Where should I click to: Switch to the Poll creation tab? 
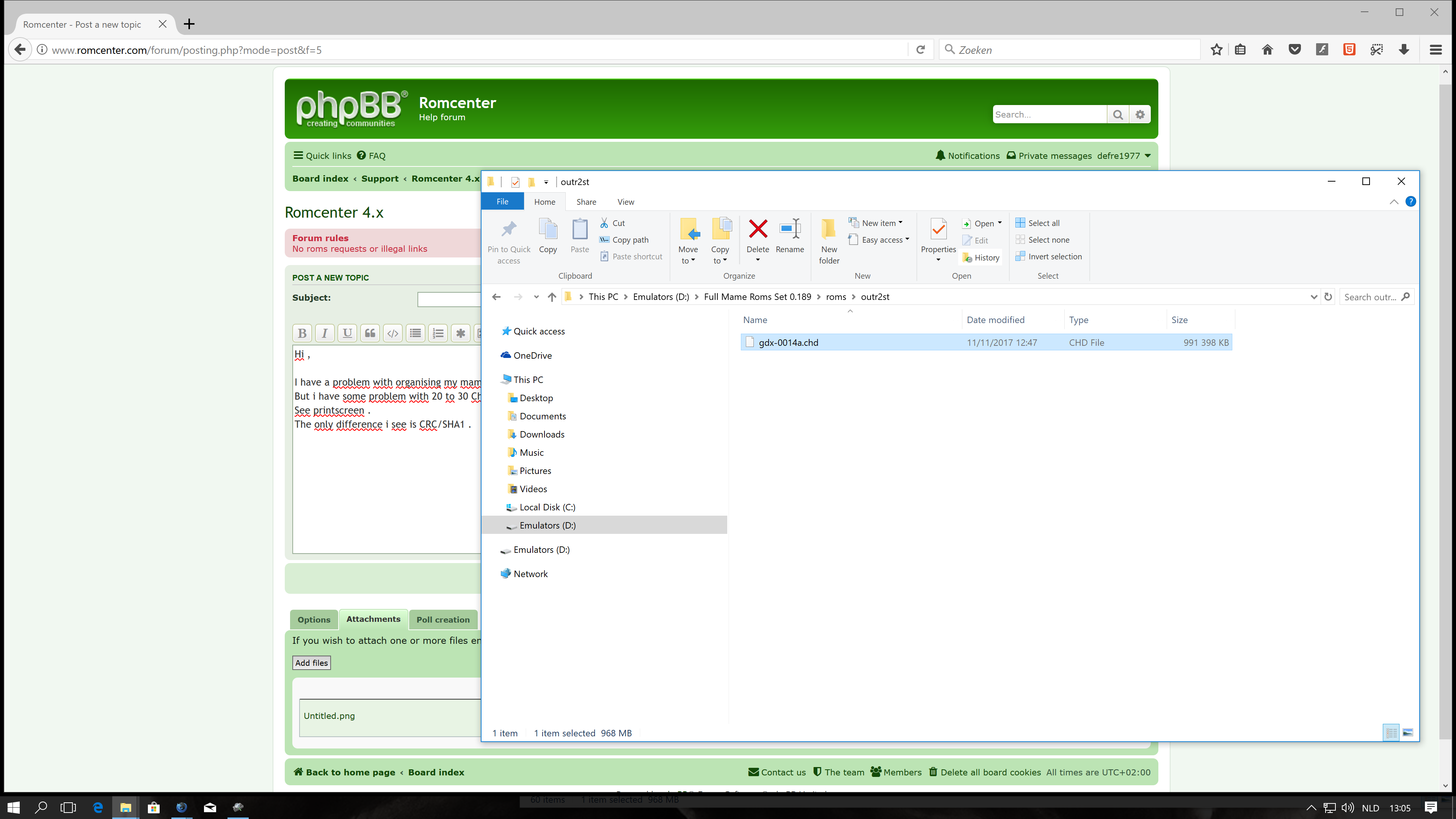coord(442,620)
